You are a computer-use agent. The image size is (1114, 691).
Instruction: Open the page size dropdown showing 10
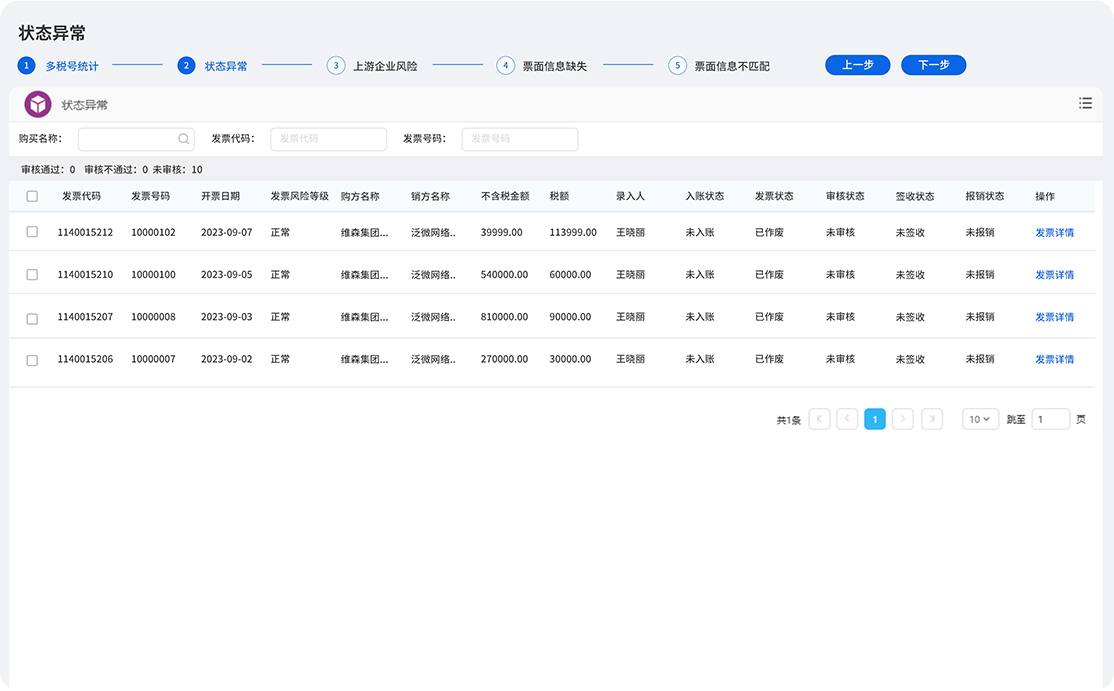point(980,419)
